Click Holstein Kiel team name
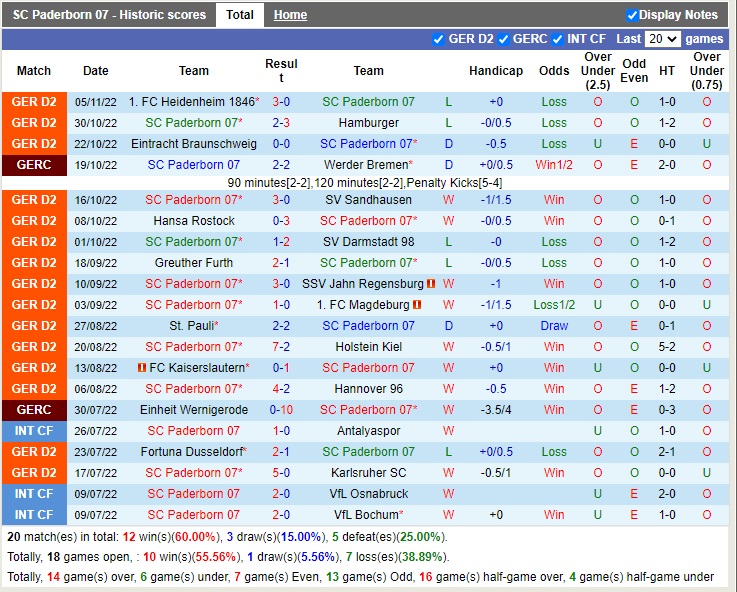The width and height of the screenshot is (737, 592). point(368,347)
